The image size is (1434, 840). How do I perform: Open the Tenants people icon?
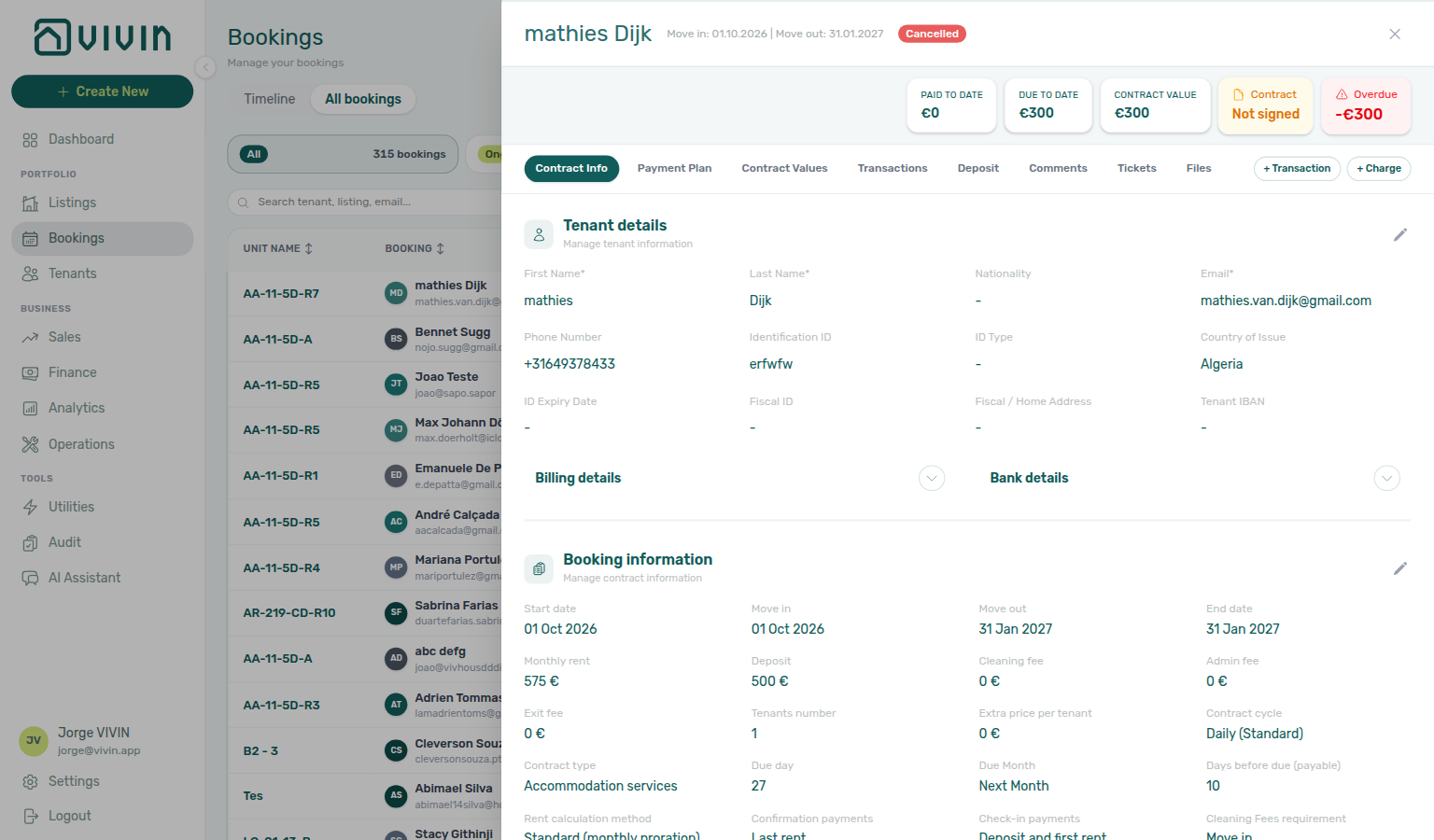click(x=31, y=273)
